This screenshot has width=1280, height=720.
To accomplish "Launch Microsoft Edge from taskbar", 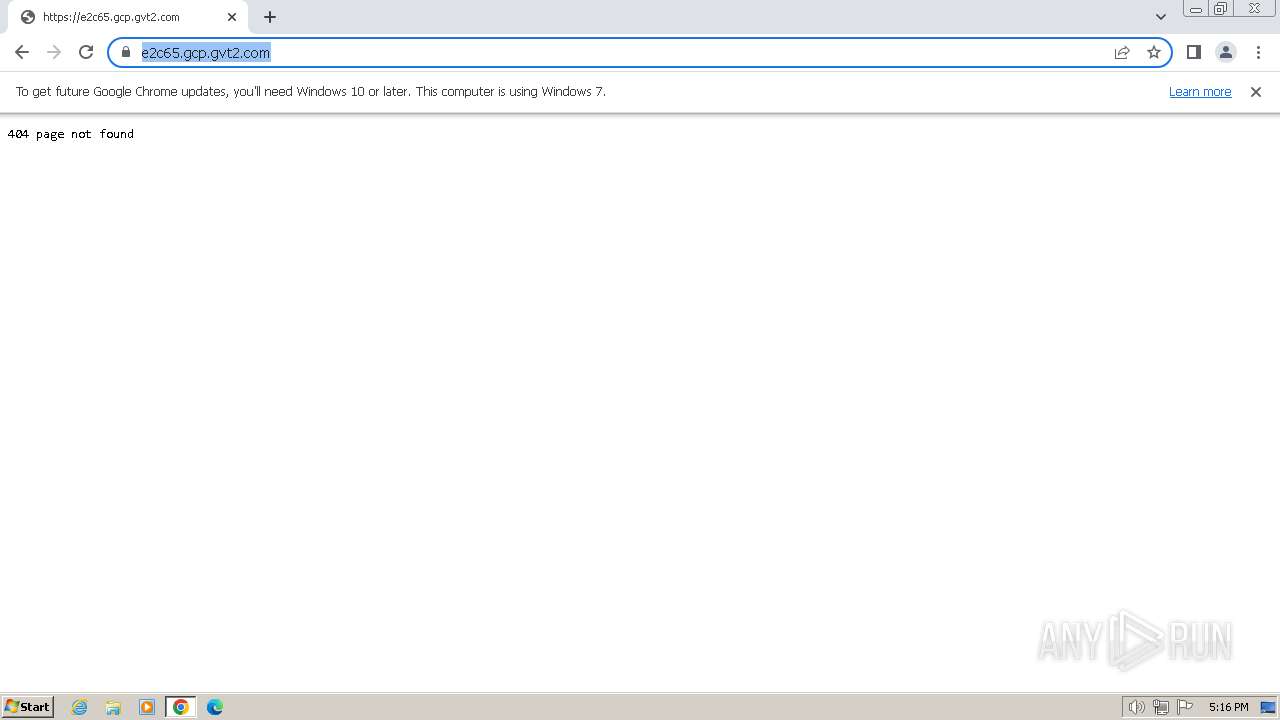I will pyautogui.click(x=215, y=707).
